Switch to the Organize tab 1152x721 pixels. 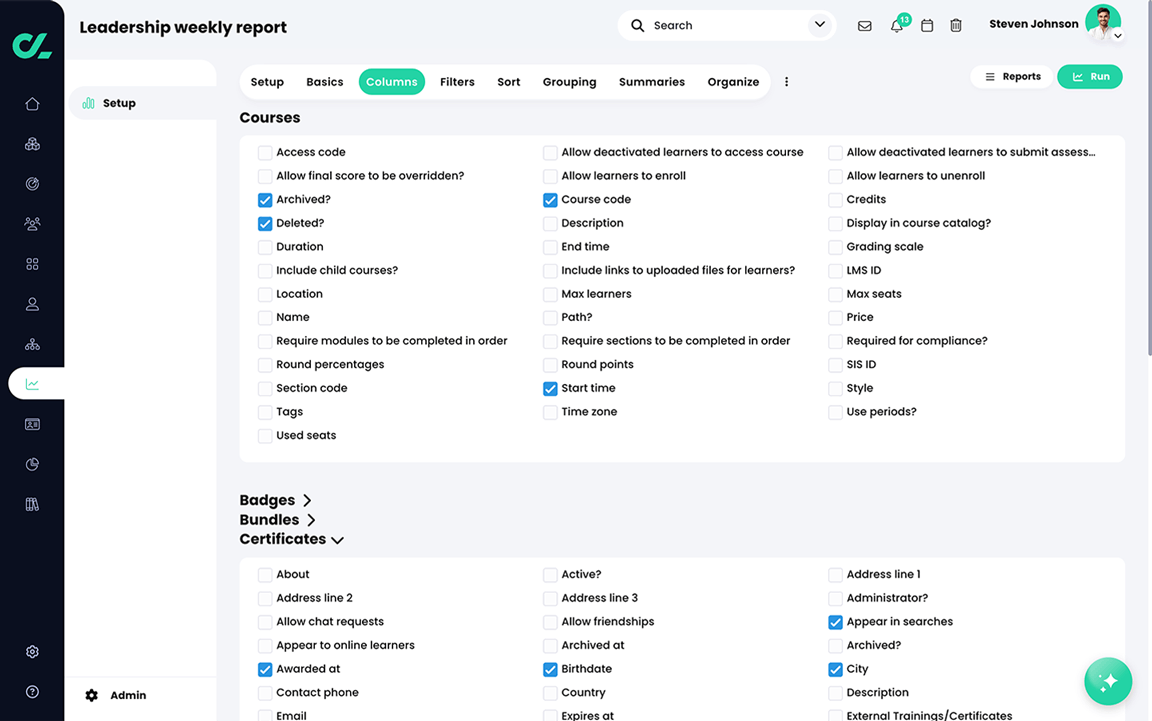(x=733, y=82)
